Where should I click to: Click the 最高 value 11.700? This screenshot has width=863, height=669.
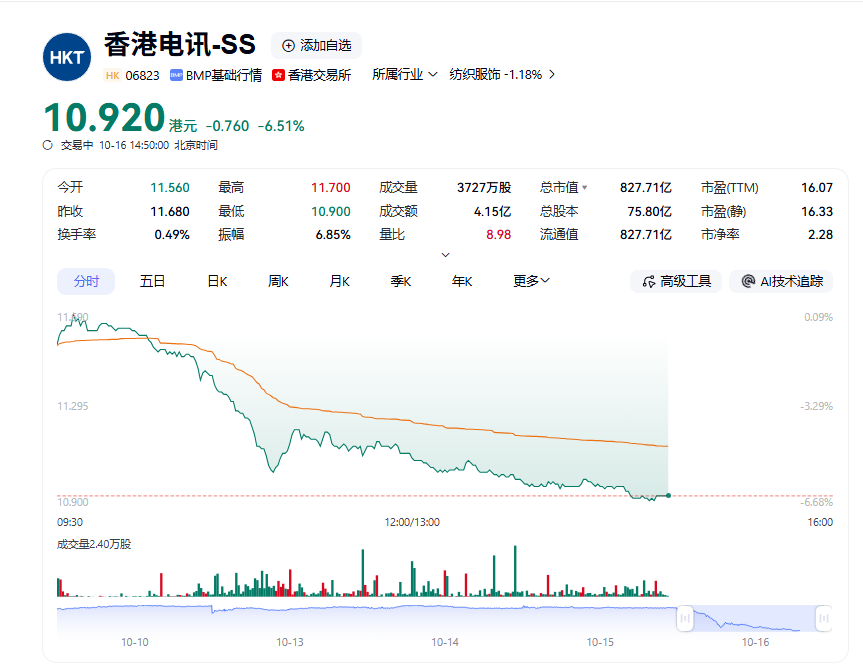(331, 188)
